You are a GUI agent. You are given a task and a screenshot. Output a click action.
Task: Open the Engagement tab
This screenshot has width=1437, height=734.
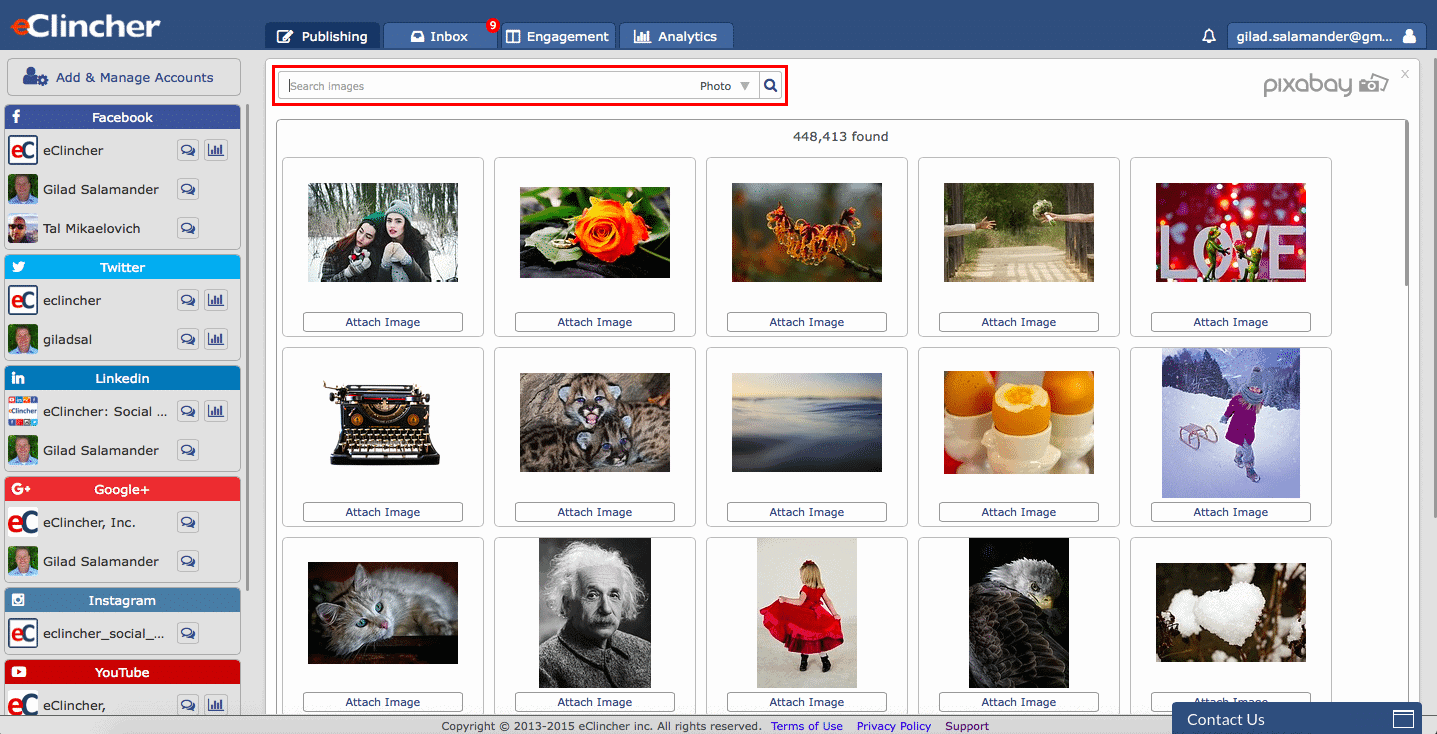tap(557, 36)
